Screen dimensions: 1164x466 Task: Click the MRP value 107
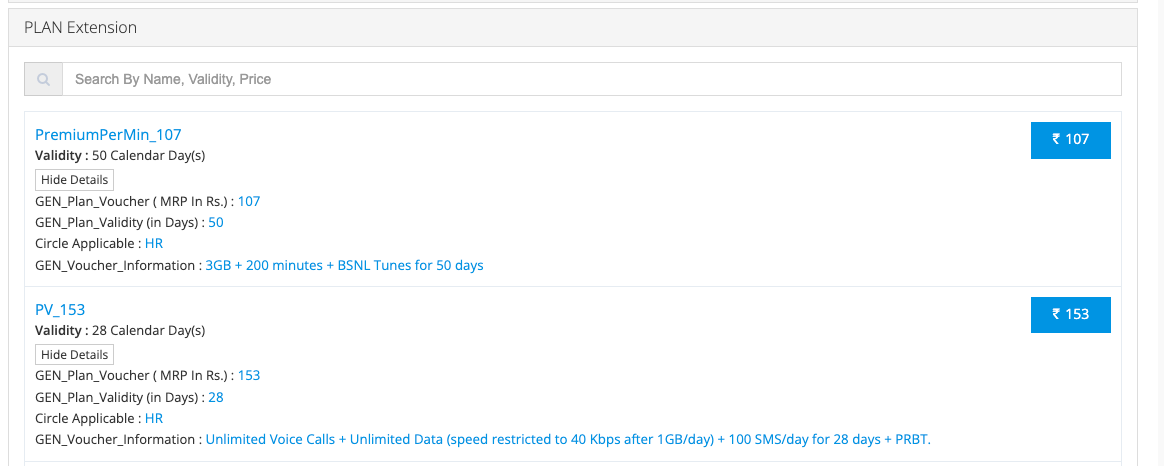coord(249,202)
